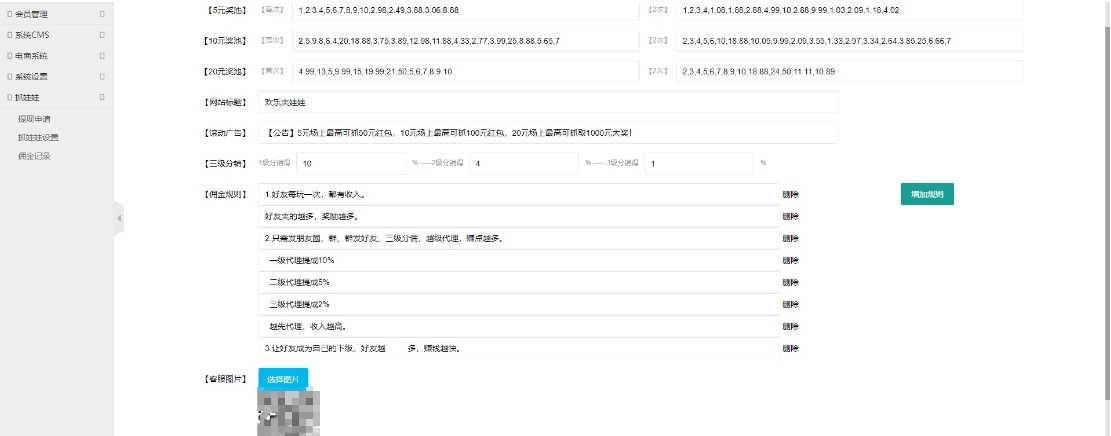This screenshot has height=436, width=1111.
Task: Delete the rule 一级代理提成10%
Action: click(x=790, y=261)
